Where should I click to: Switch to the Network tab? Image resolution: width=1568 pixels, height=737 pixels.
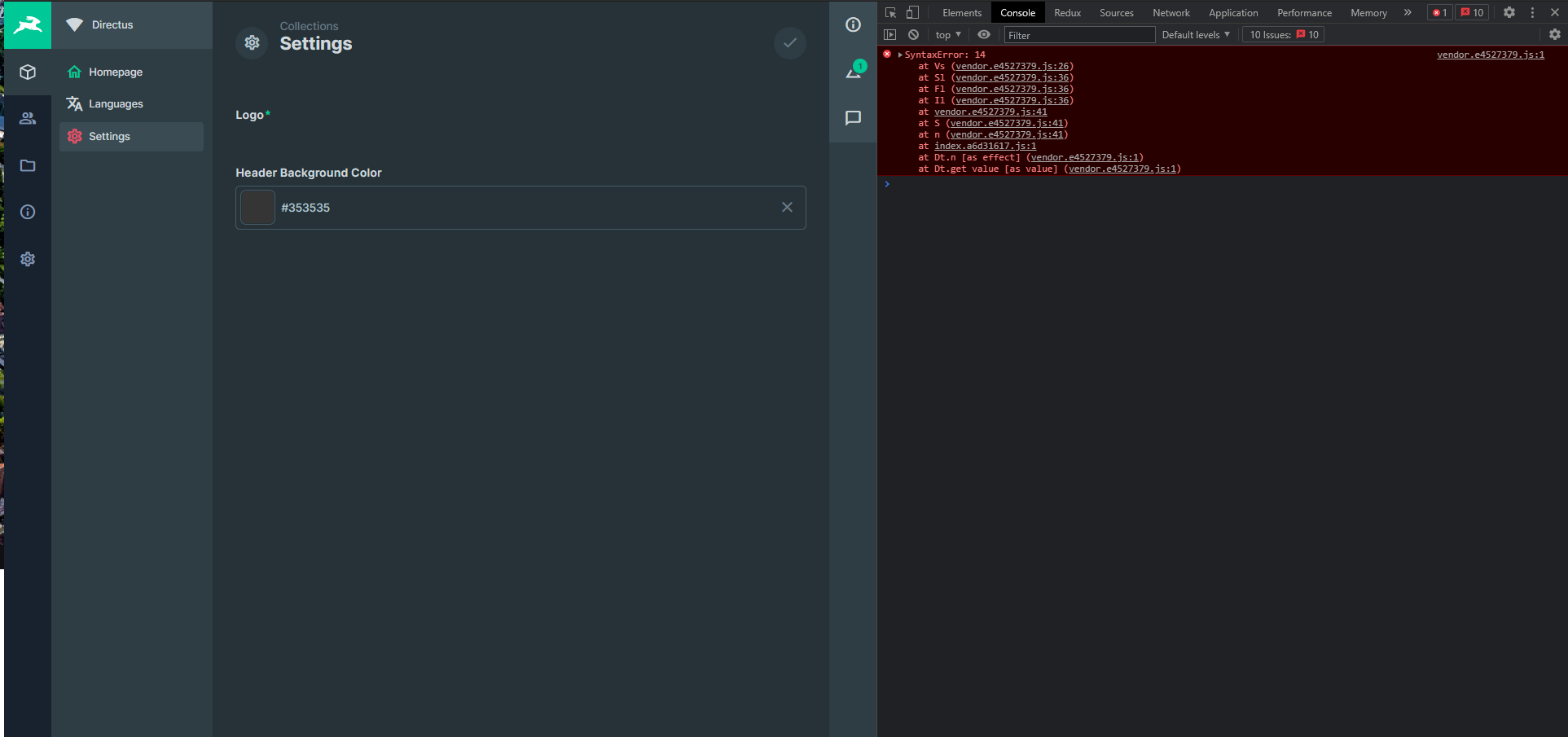click(x=1171, y=12)
